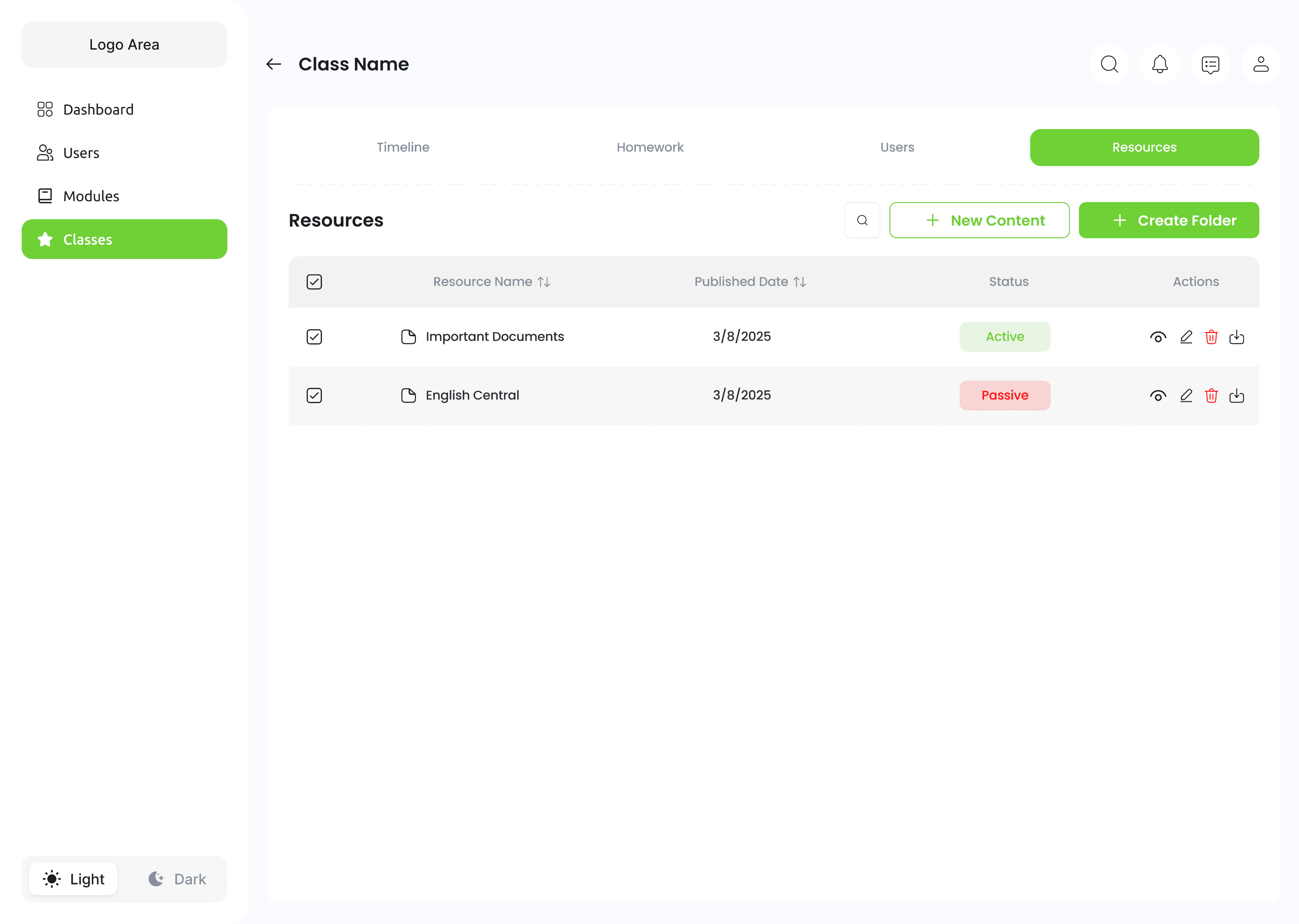Uncheck the English Central row checkbox

pos(314,396)
